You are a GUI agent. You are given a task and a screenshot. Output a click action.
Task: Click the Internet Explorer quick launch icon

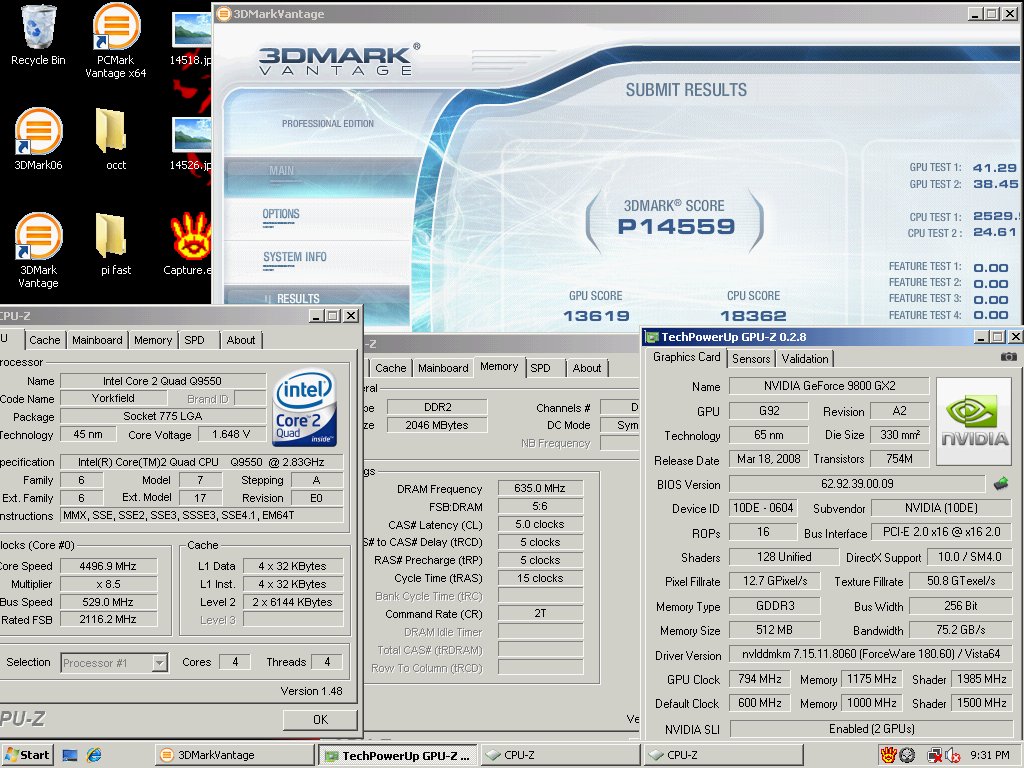click(x=94, y=755)
